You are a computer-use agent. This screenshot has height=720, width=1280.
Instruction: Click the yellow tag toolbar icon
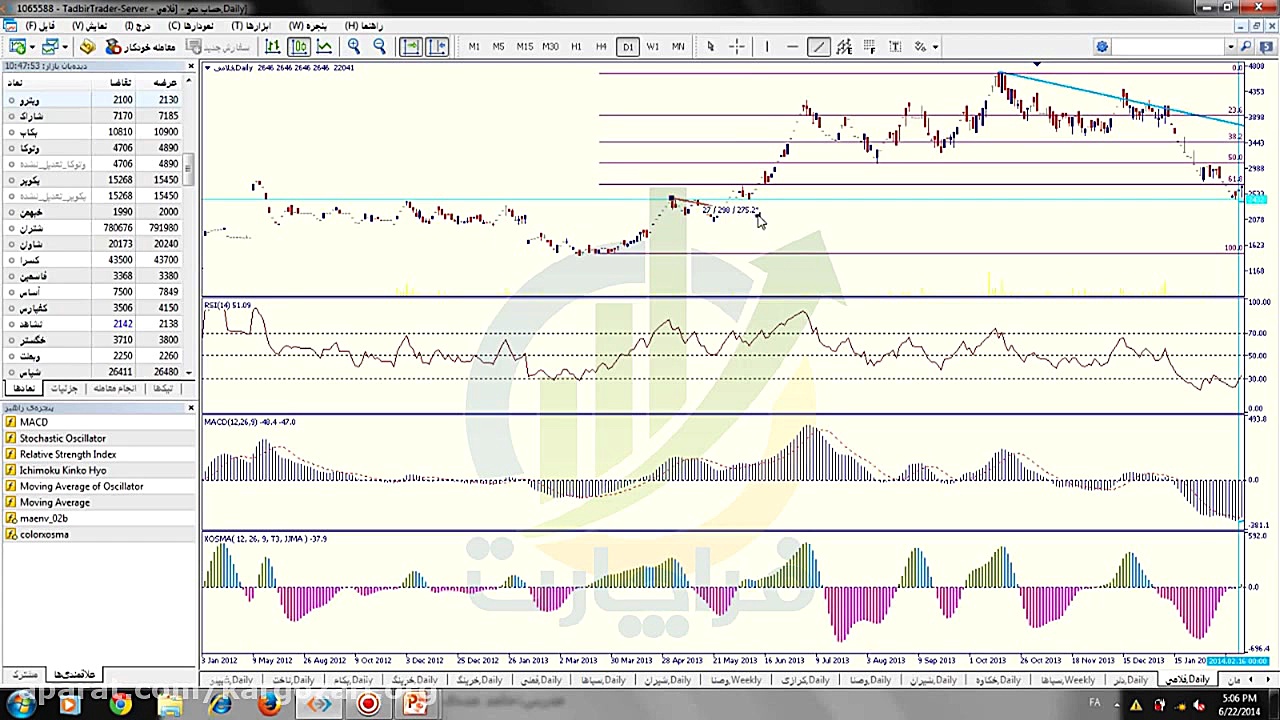tap(87, 46)
